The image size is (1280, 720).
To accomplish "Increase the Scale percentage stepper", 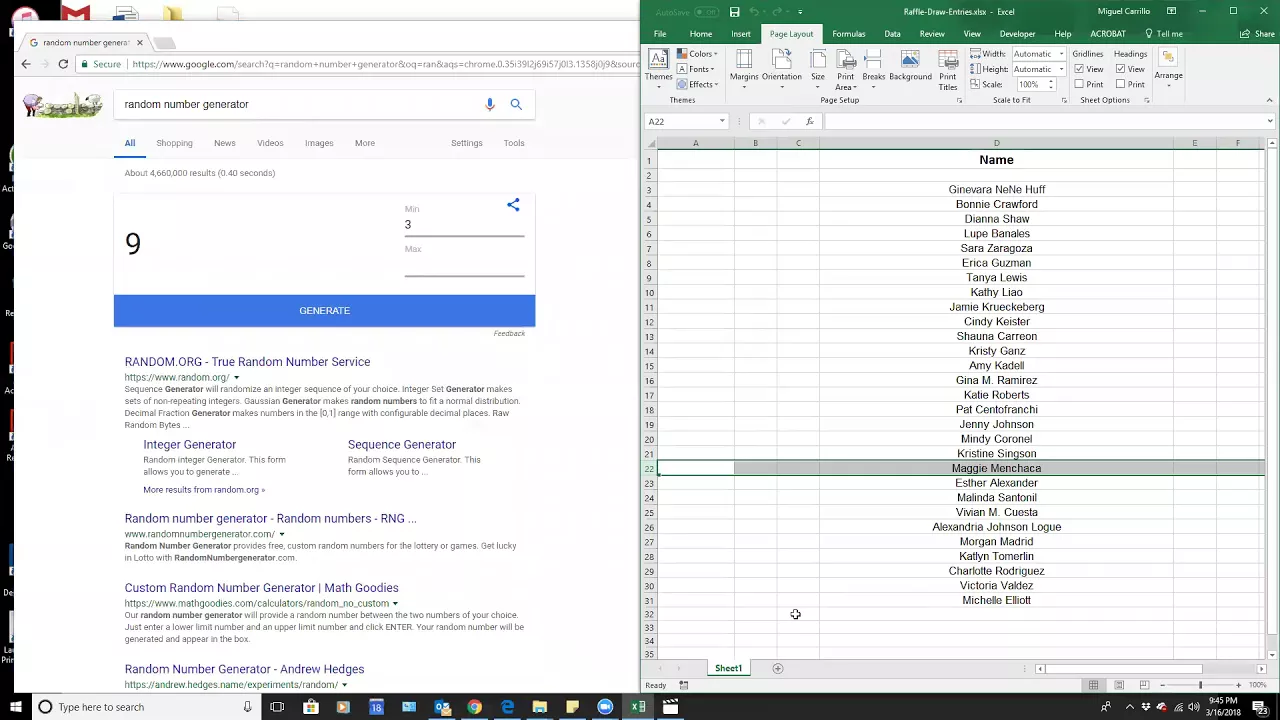I will coord(1050,82).
